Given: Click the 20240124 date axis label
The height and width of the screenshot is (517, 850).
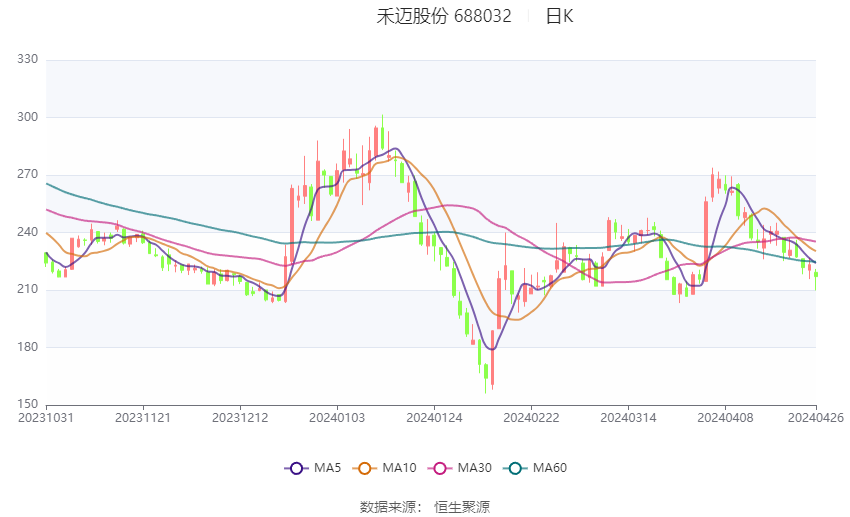Looking at the screenshot, I should tap(434, 418).
